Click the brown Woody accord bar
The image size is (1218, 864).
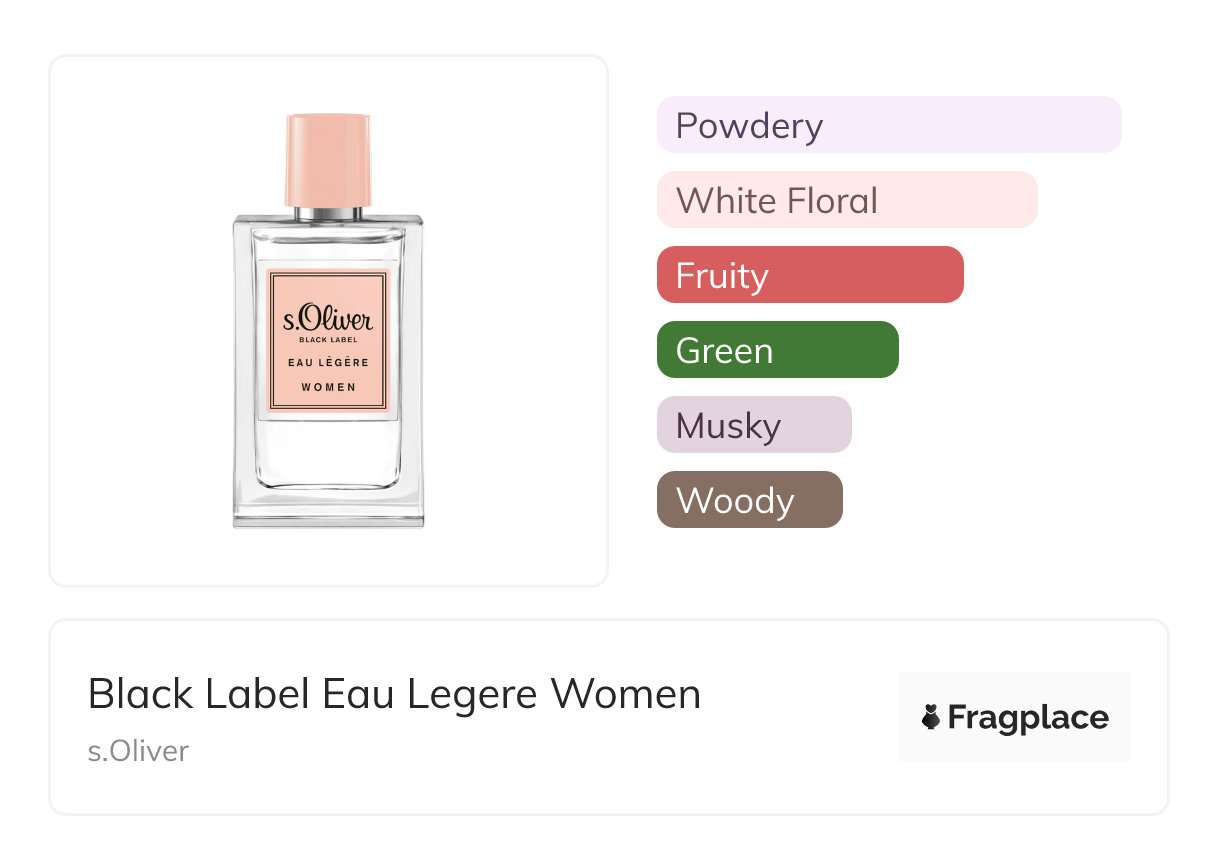coord(749,500)
